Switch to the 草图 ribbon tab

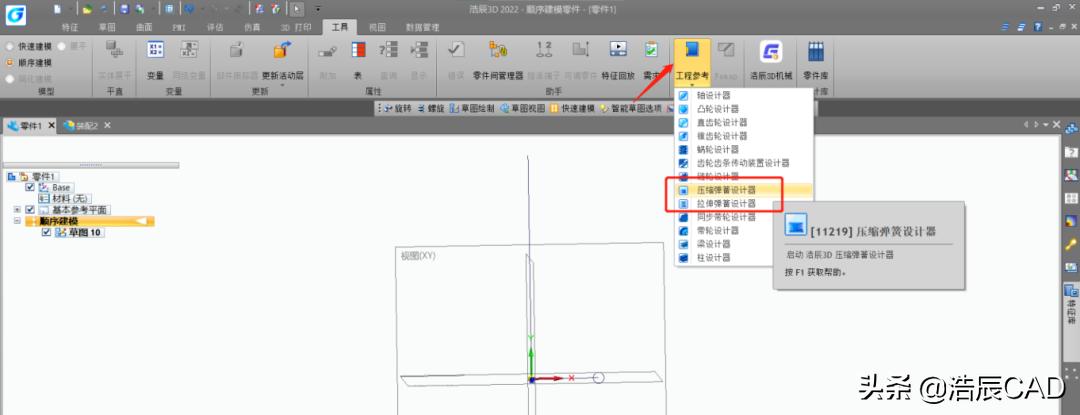click(107, 28)
